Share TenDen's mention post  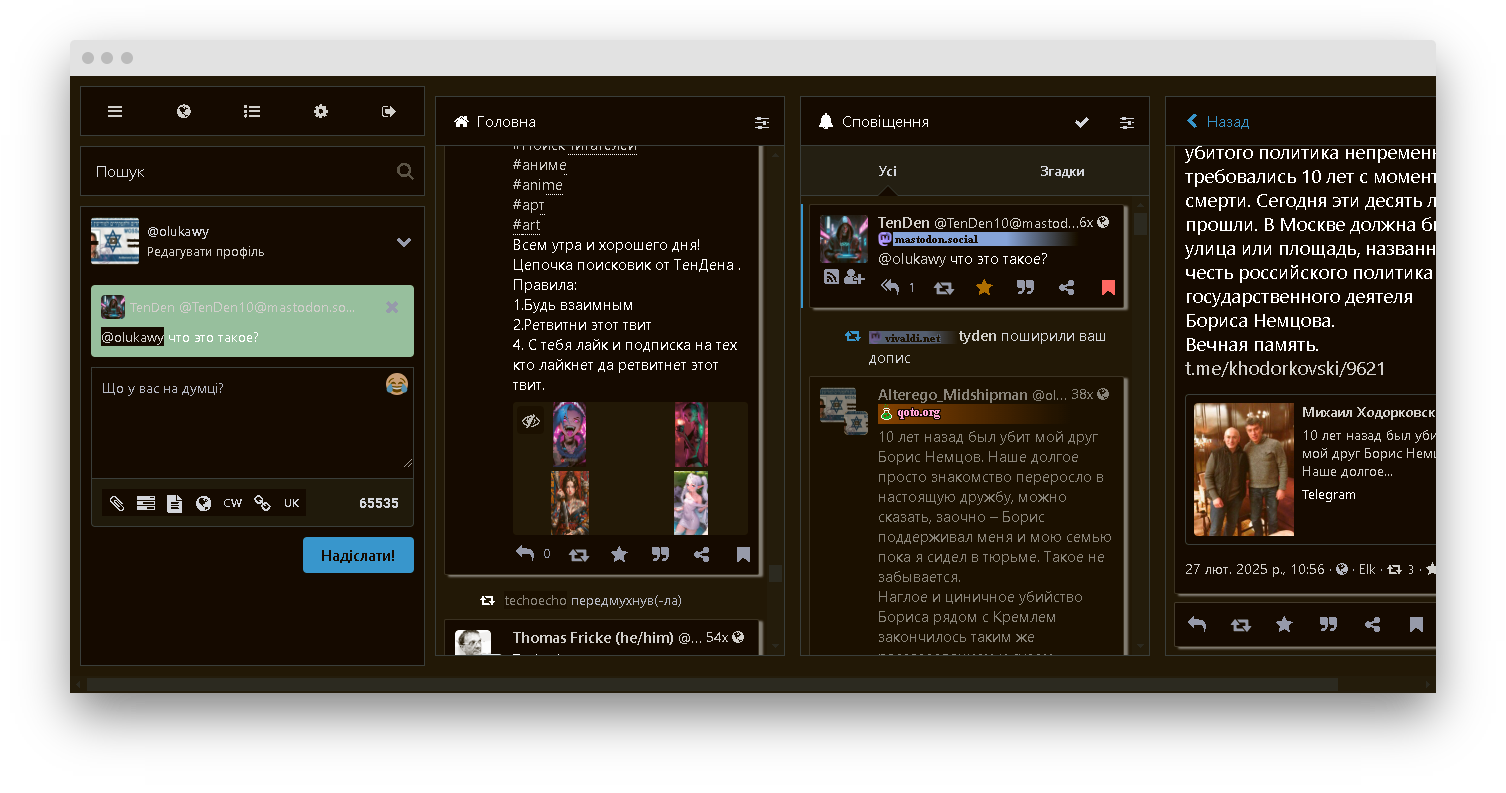(1067, 287)
